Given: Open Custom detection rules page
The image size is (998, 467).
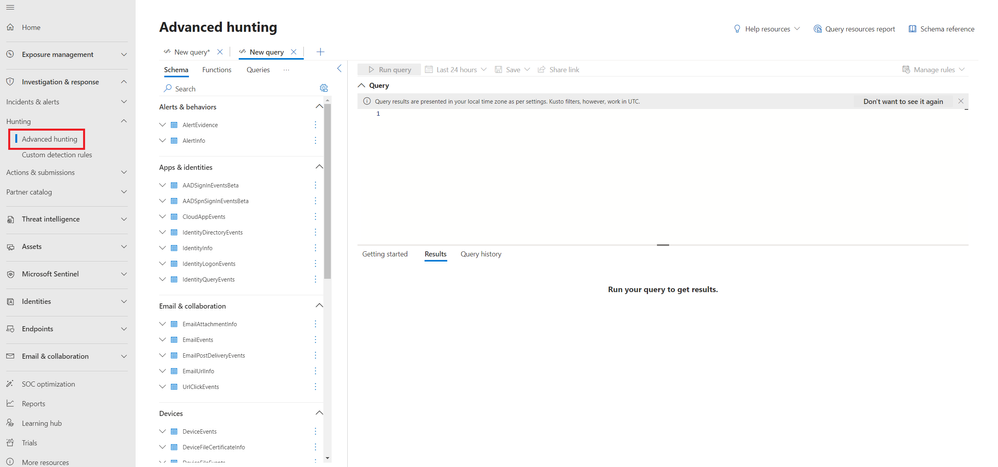Looking at the screenshot, I should pos(57,155).
